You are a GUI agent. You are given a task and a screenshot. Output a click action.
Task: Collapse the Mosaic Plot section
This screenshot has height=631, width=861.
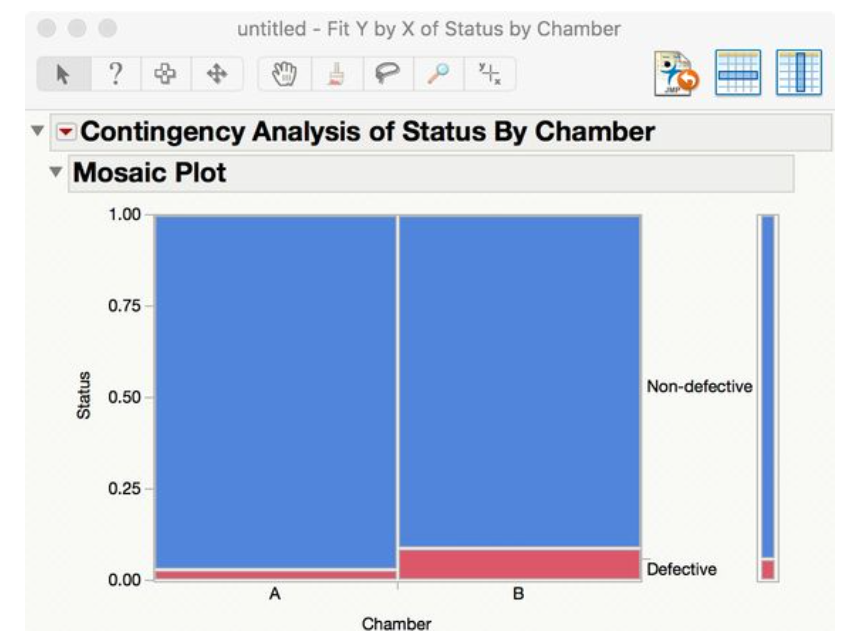pyautogui.click(x=55, y=173)
